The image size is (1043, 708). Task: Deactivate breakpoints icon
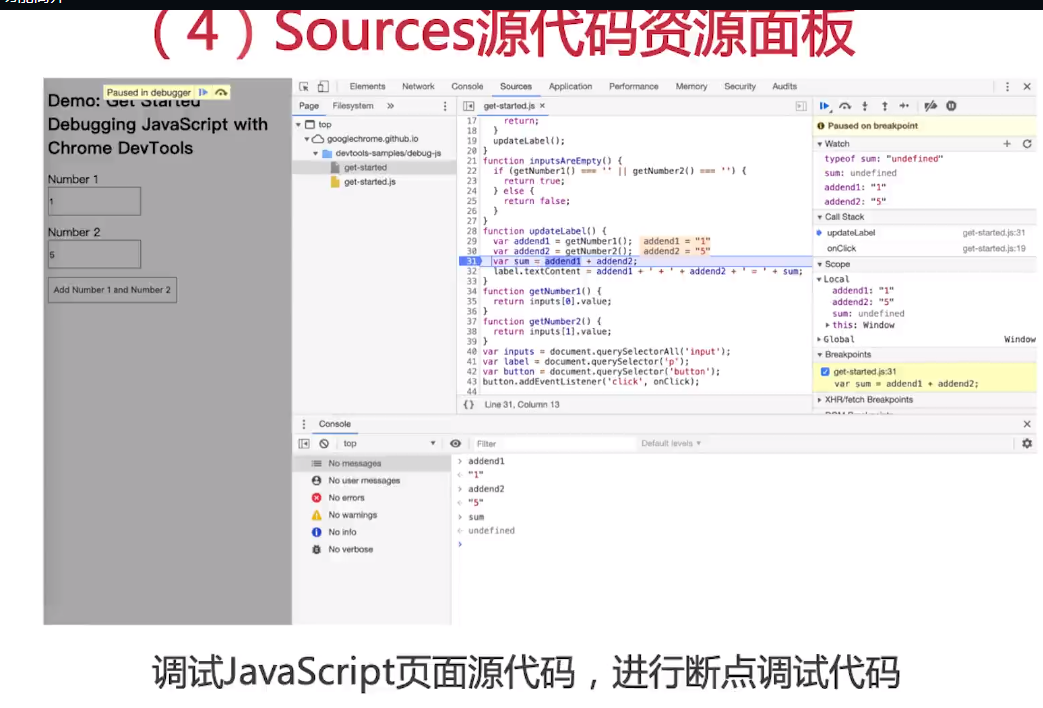(x=931, y=106)
